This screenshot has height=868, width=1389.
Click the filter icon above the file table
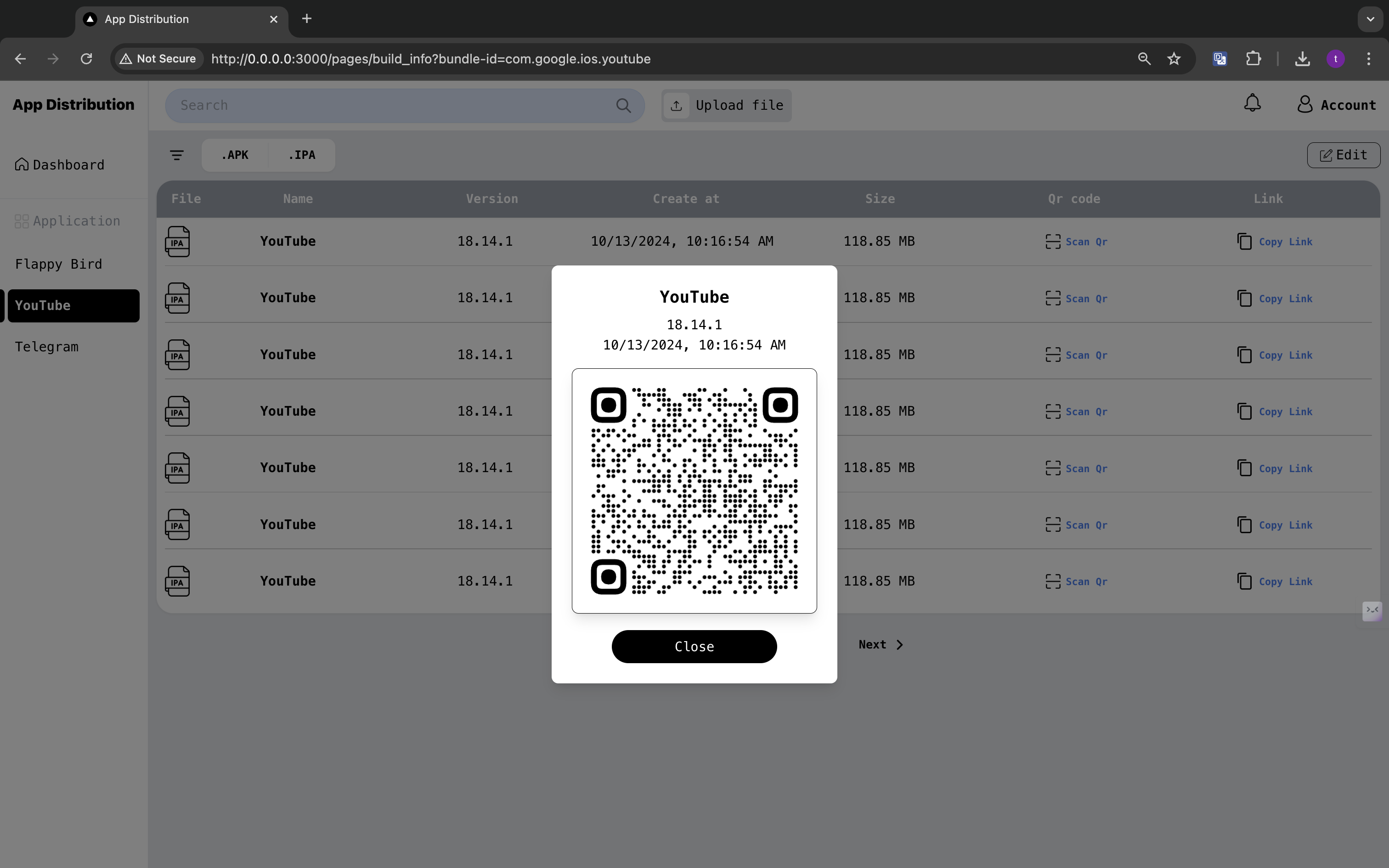click(176, 155)
